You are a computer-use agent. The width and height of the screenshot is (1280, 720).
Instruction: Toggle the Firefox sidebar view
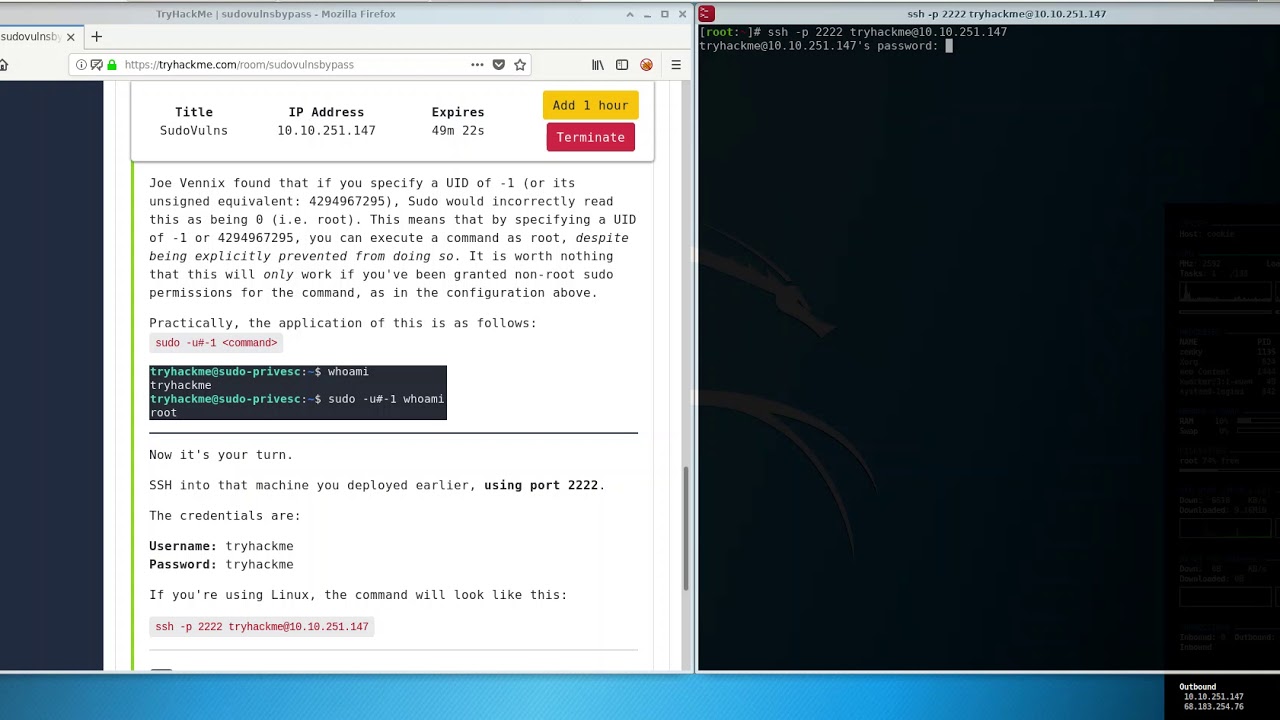click(x=622, y=65)
